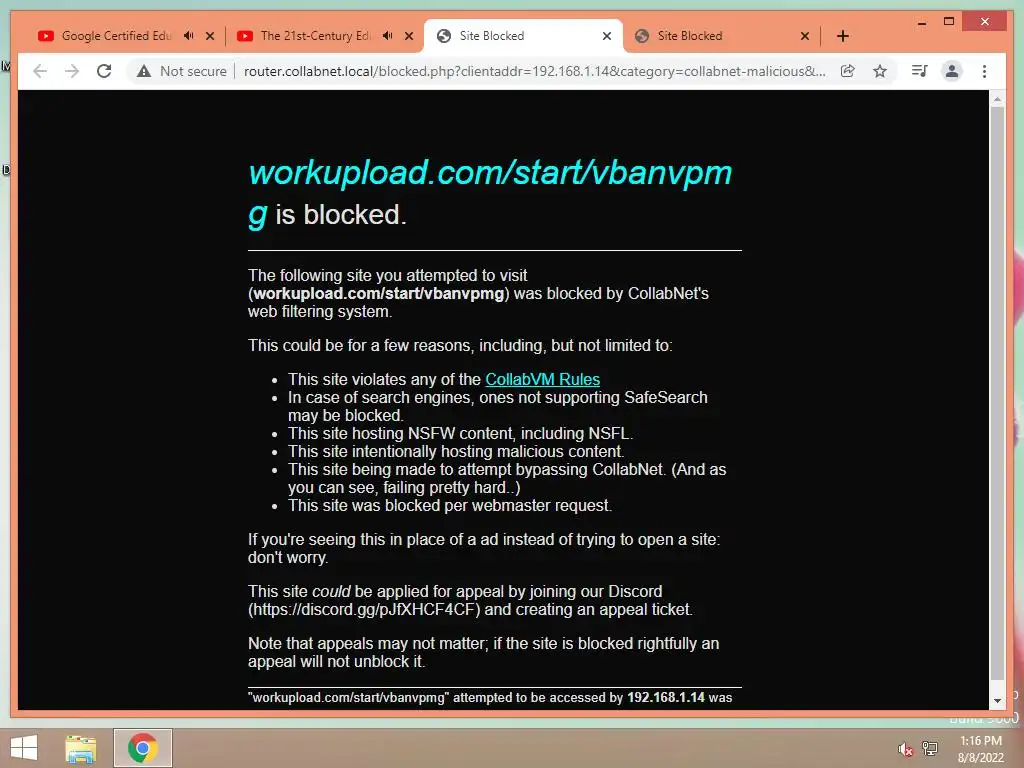Screen dimensions: 1024x768
Task: Click the Chrome taskbar icon
Action: (x=142, y=748)
